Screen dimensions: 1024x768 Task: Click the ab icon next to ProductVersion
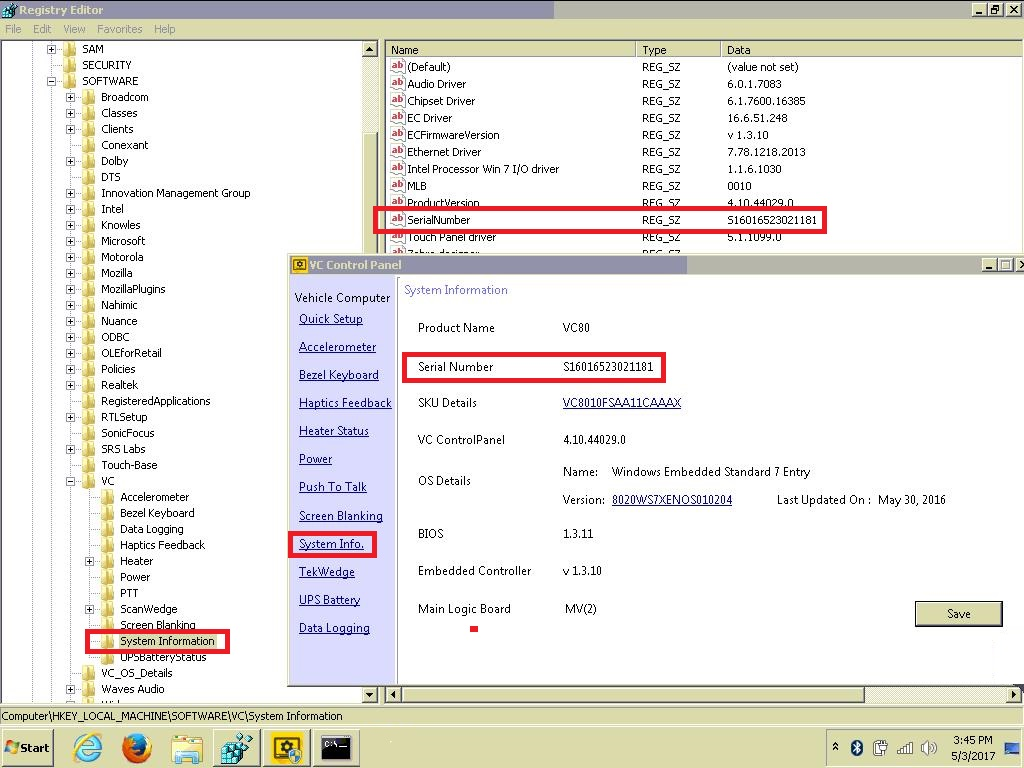[396, 203]
